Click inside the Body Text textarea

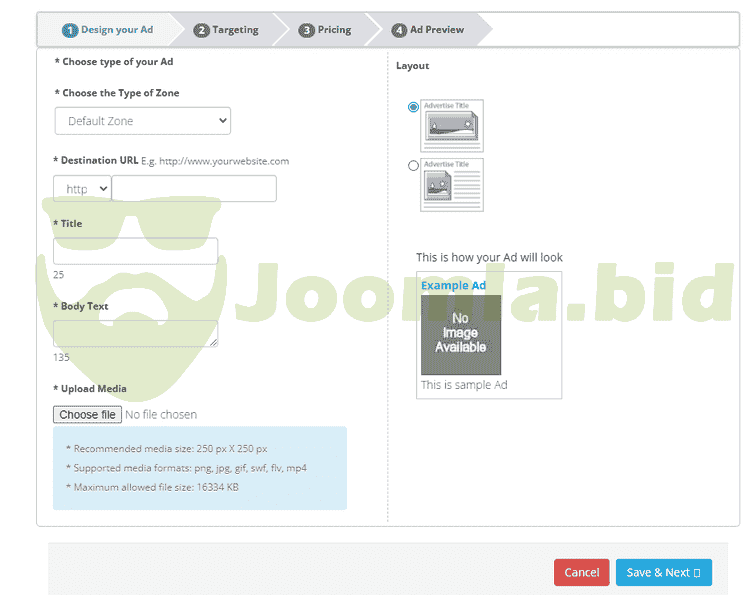tap(135, 334)
